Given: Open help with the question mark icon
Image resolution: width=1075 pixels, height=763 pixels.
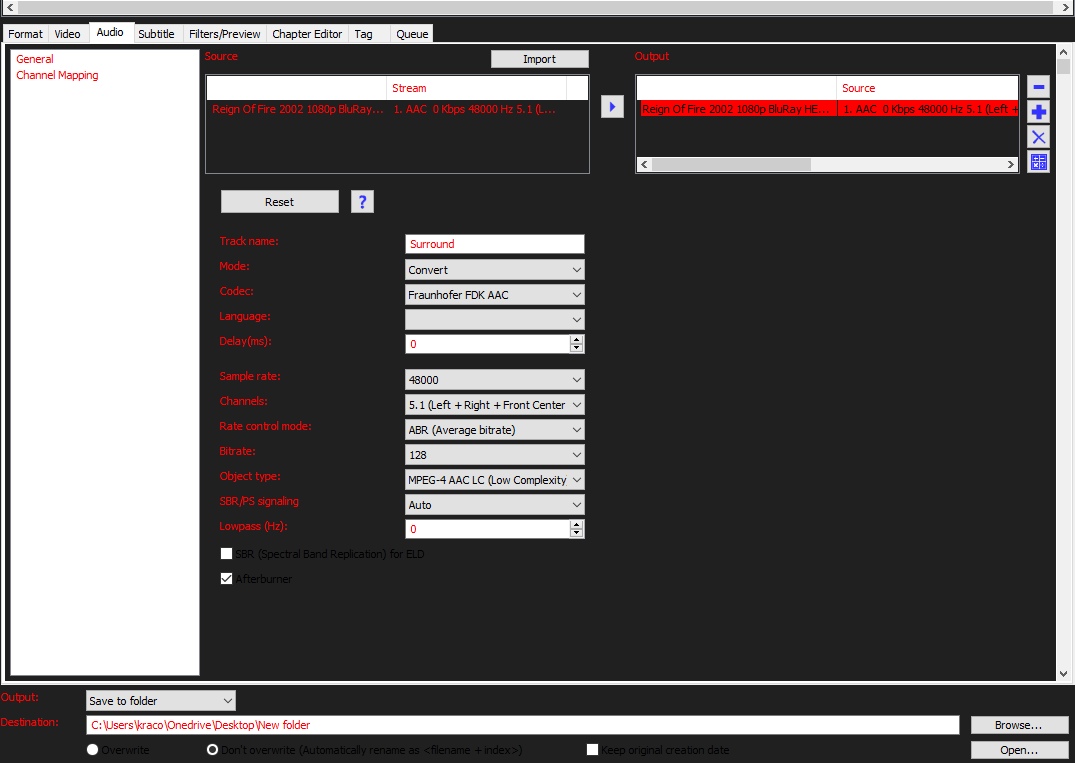Looking at the screenshot, I should pyautogui.click(x=362, y=202).
